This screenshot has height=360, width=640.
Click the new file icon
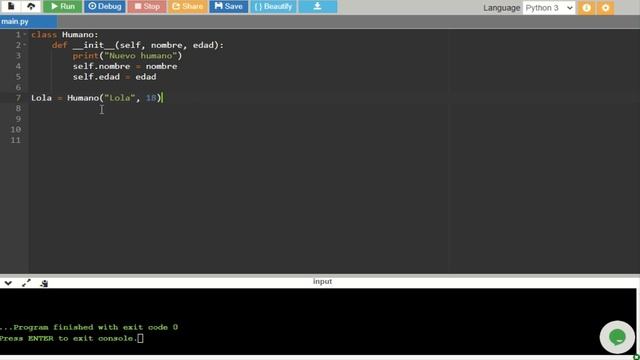(x=11, y=6)
